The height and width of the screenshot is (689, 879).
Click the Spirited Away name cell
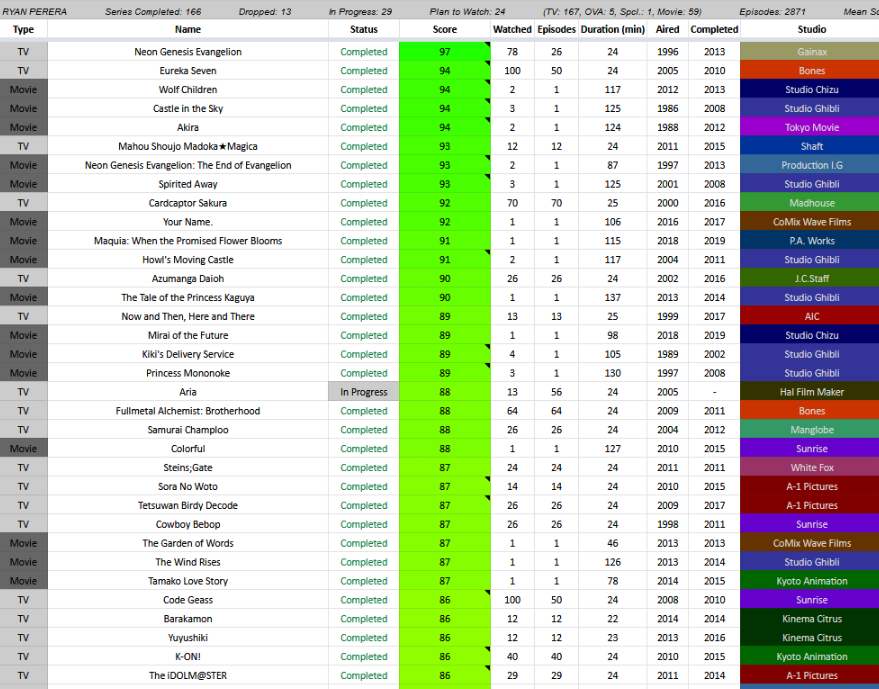tap(188, 184)
